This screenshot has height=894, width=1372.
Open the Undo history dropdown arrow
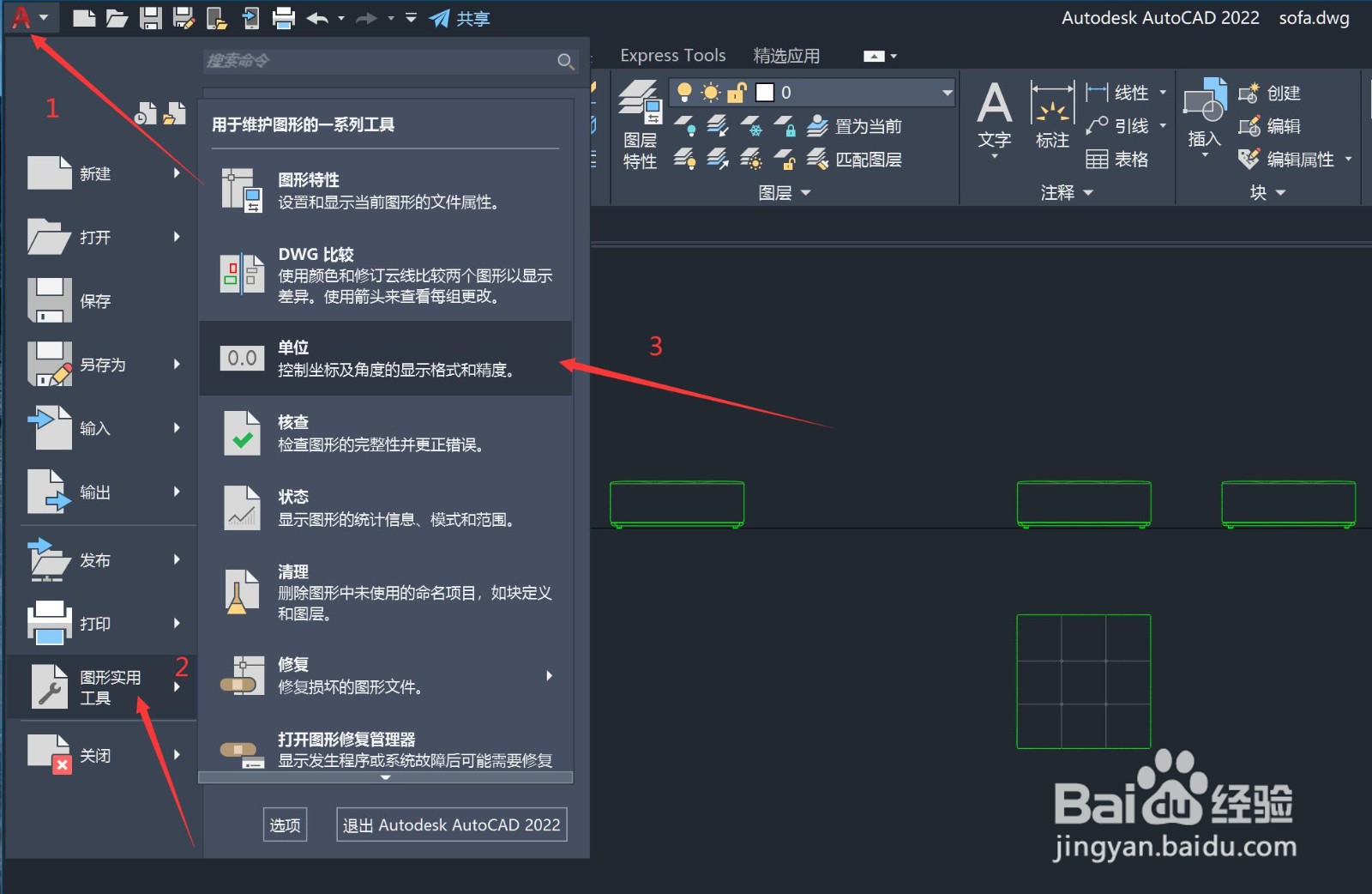[x=341, y=18]
